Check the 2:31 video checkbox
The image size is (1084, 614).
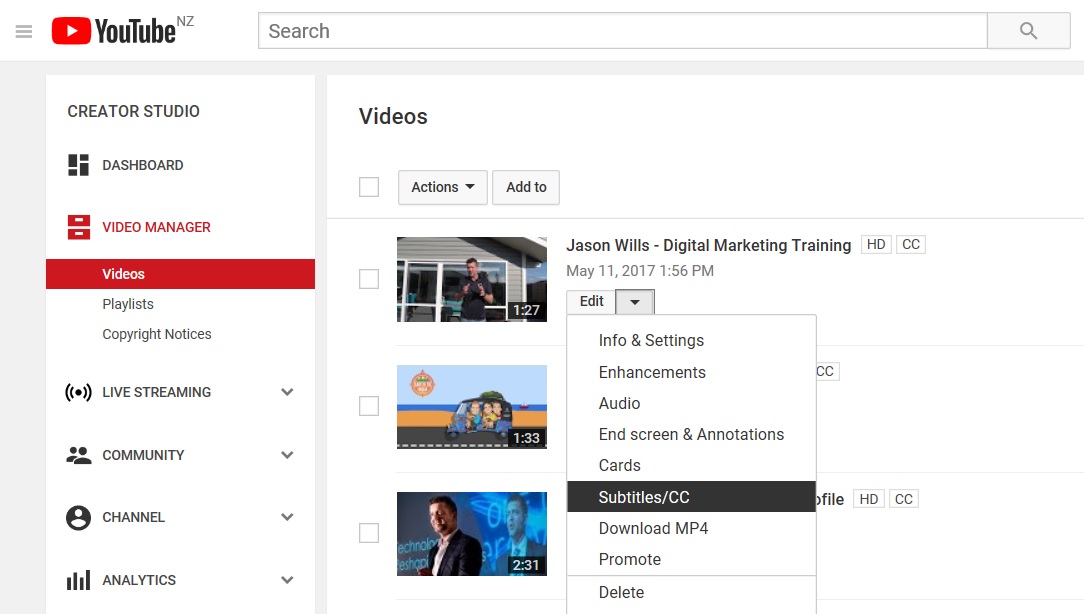[369, 533]
